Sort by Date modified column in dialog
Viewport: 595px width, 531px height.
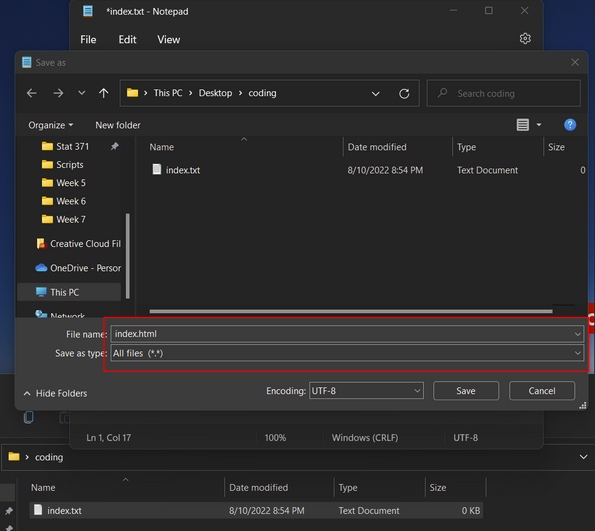pyautogui.click(x=377, y=147)
